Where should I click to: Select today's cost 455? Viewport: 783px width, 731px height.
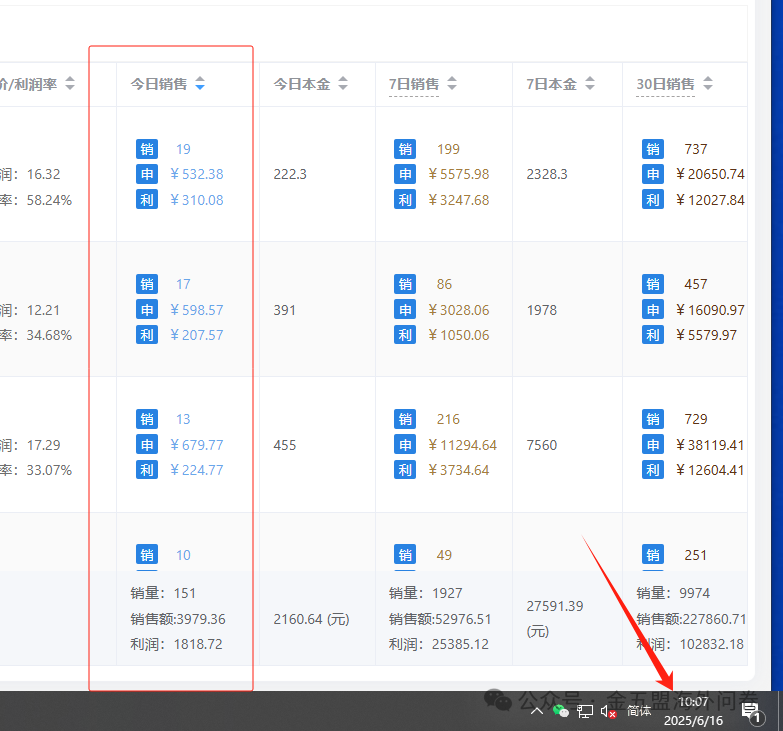click(x=285, y=445)
